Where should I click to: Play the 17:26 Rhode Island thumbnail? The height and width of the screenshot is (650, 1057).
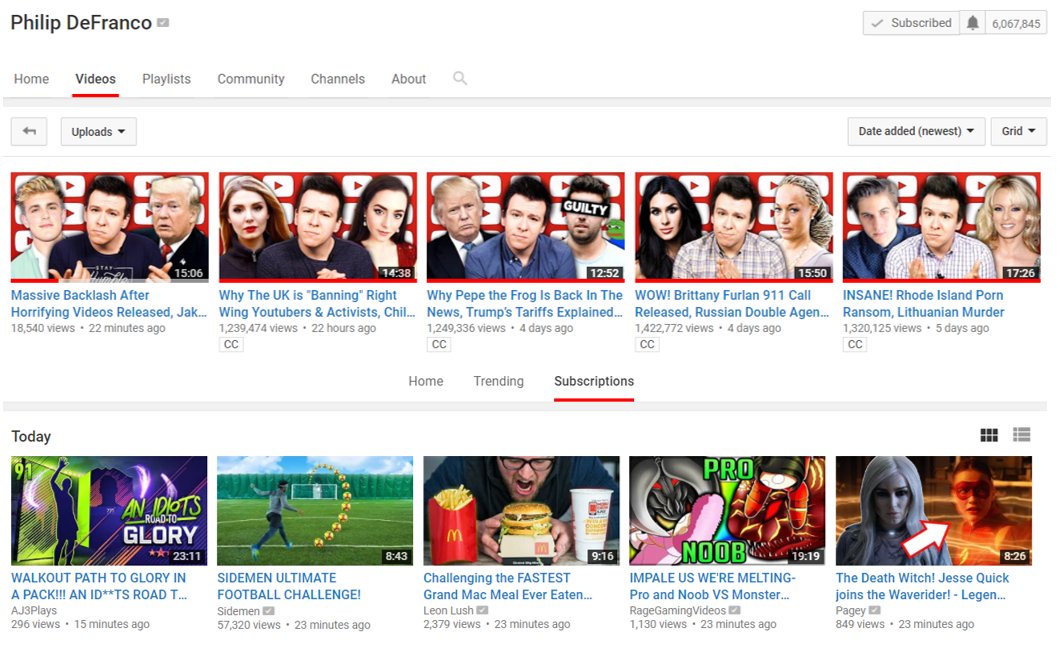point(942,227)
